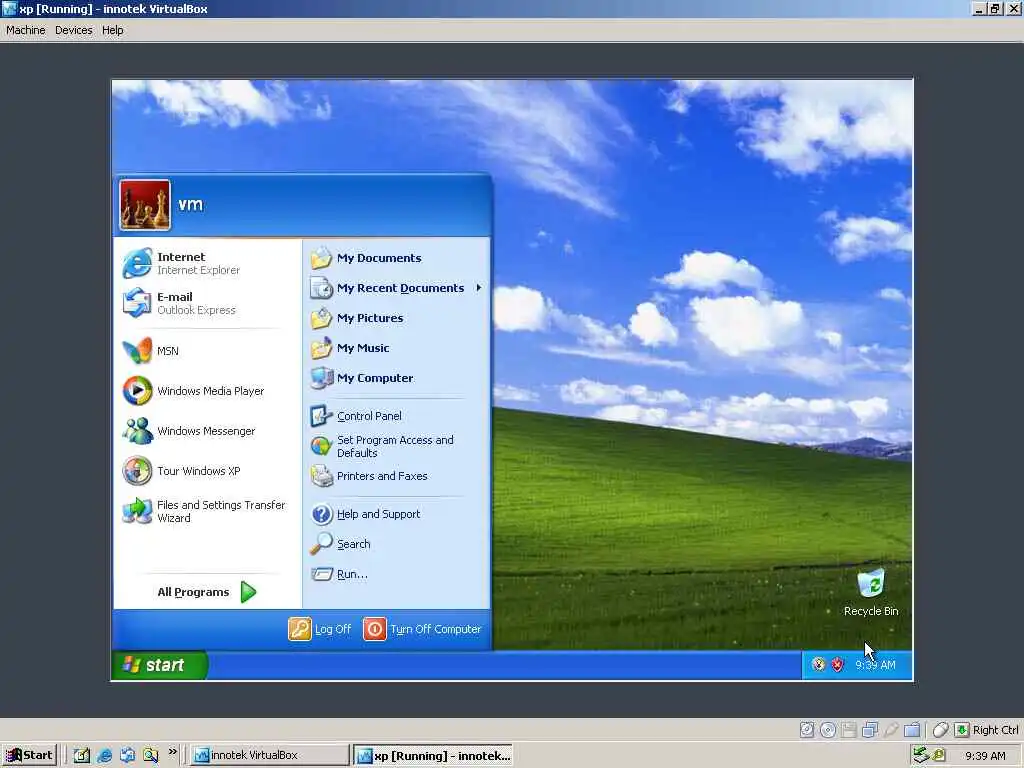Switch to innotek VirtualBox taskbar button

click(270, 755)
